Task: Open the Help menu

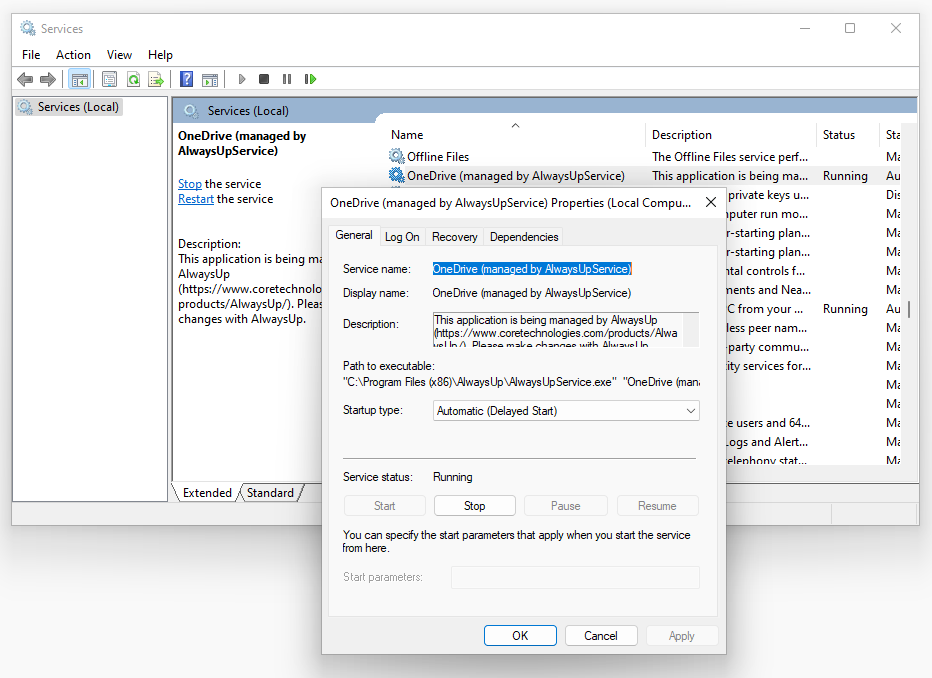Action: click(160, 55)
